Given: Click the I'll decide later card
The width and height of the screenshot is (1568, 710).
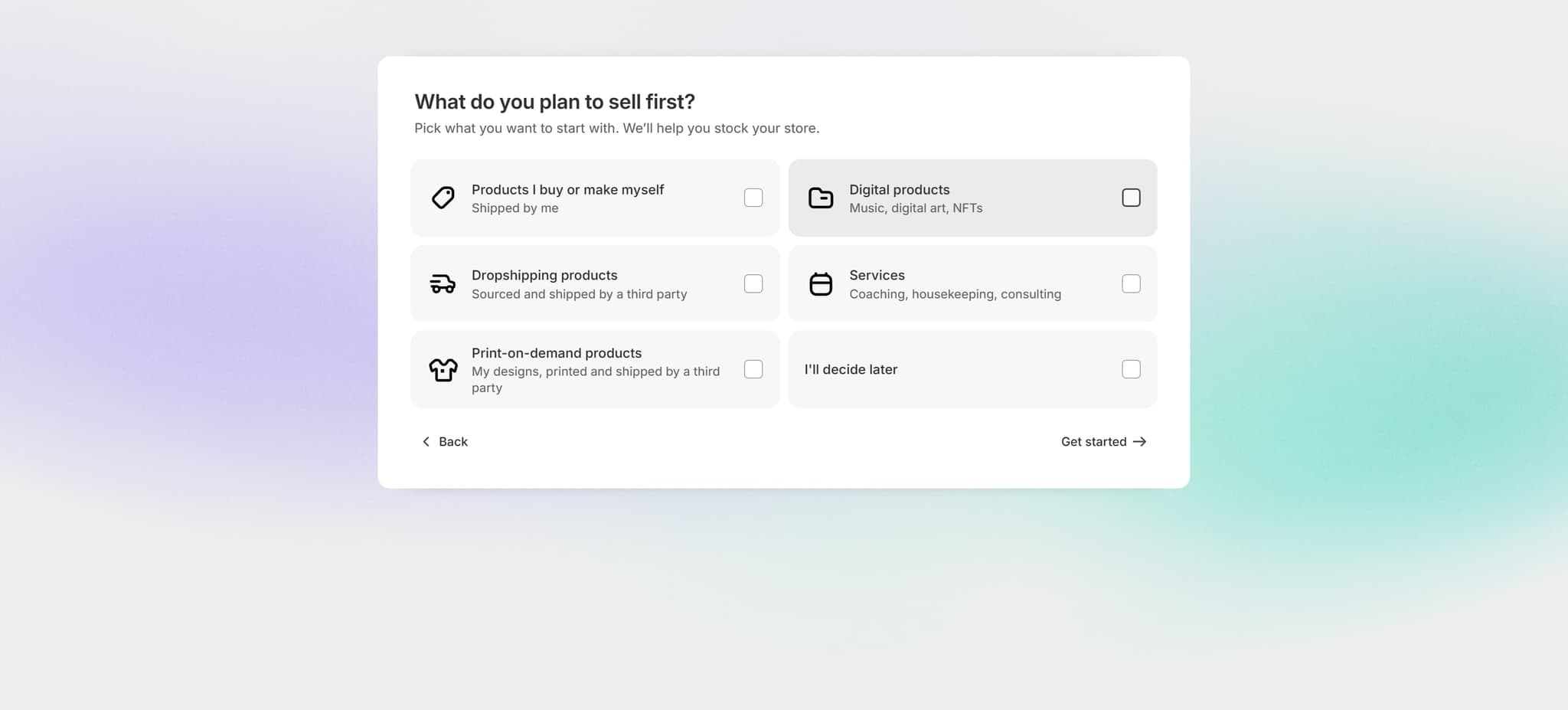Looking at the screenshot, I should click(x=972, y=369).
